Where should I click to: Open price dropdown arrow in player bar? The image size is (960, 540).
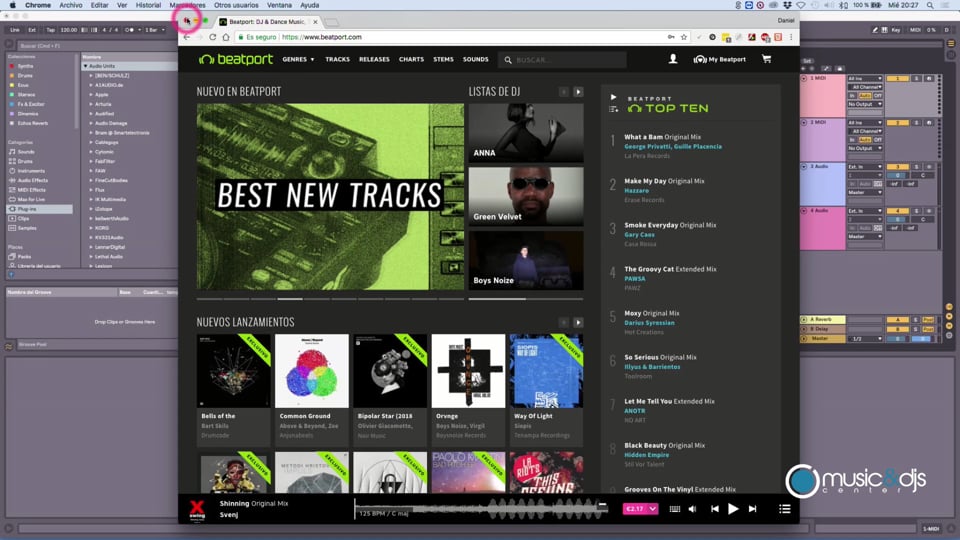click(653, 509)
